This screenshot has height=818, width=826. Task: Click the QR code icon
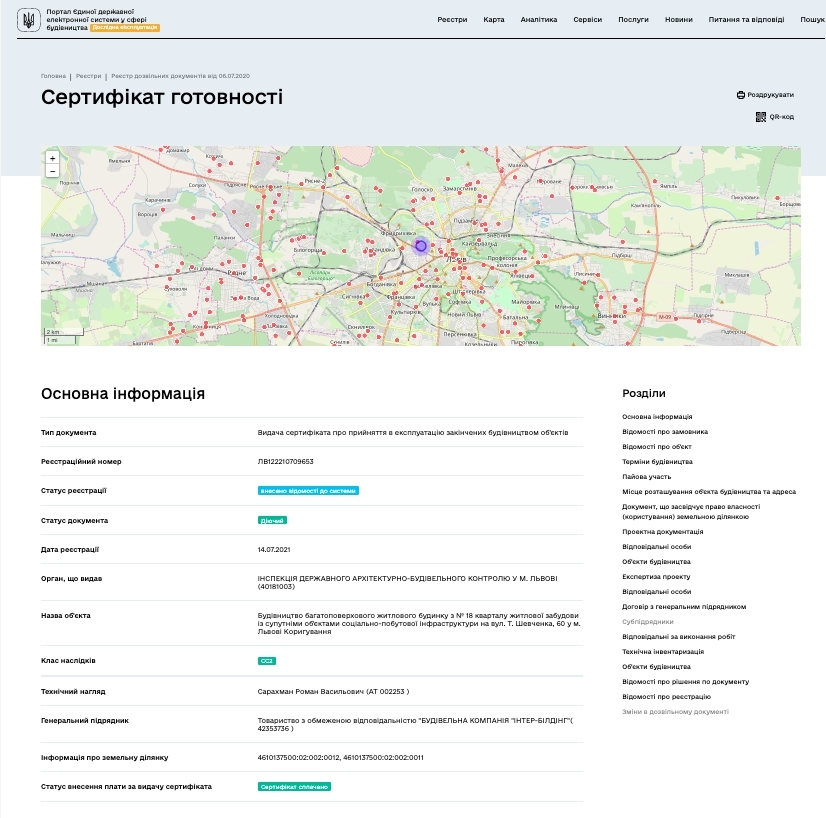tap(761, 117)
